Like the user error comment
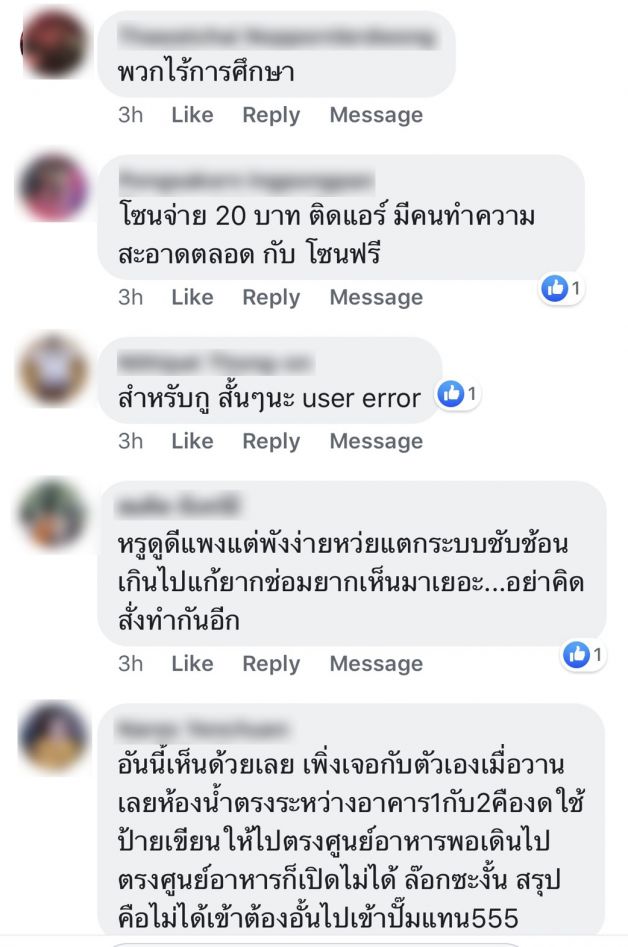This screenshot has width=628, height=947. pos(192,441)
